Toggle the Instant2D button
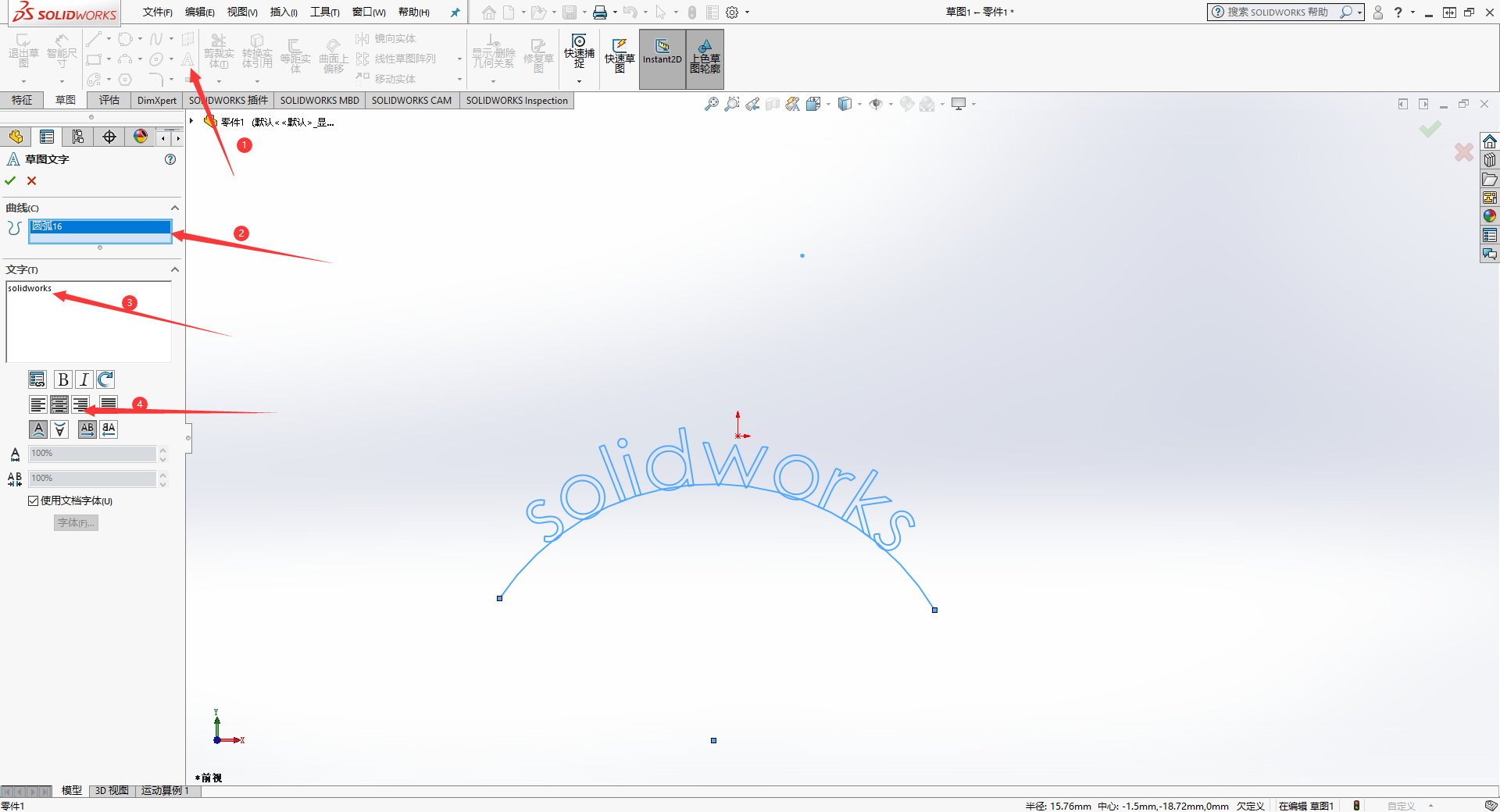Screen dimensions: 1500x812 (662, 59)
